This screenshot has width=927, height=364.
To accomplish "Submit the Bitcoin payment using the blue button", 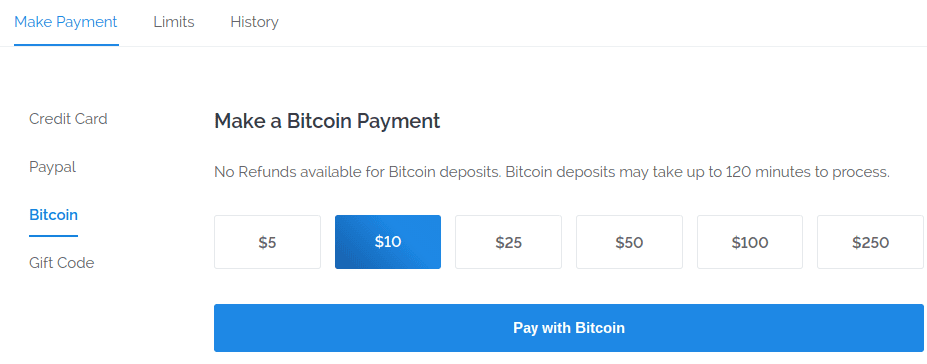I will (x=569, y=328).
